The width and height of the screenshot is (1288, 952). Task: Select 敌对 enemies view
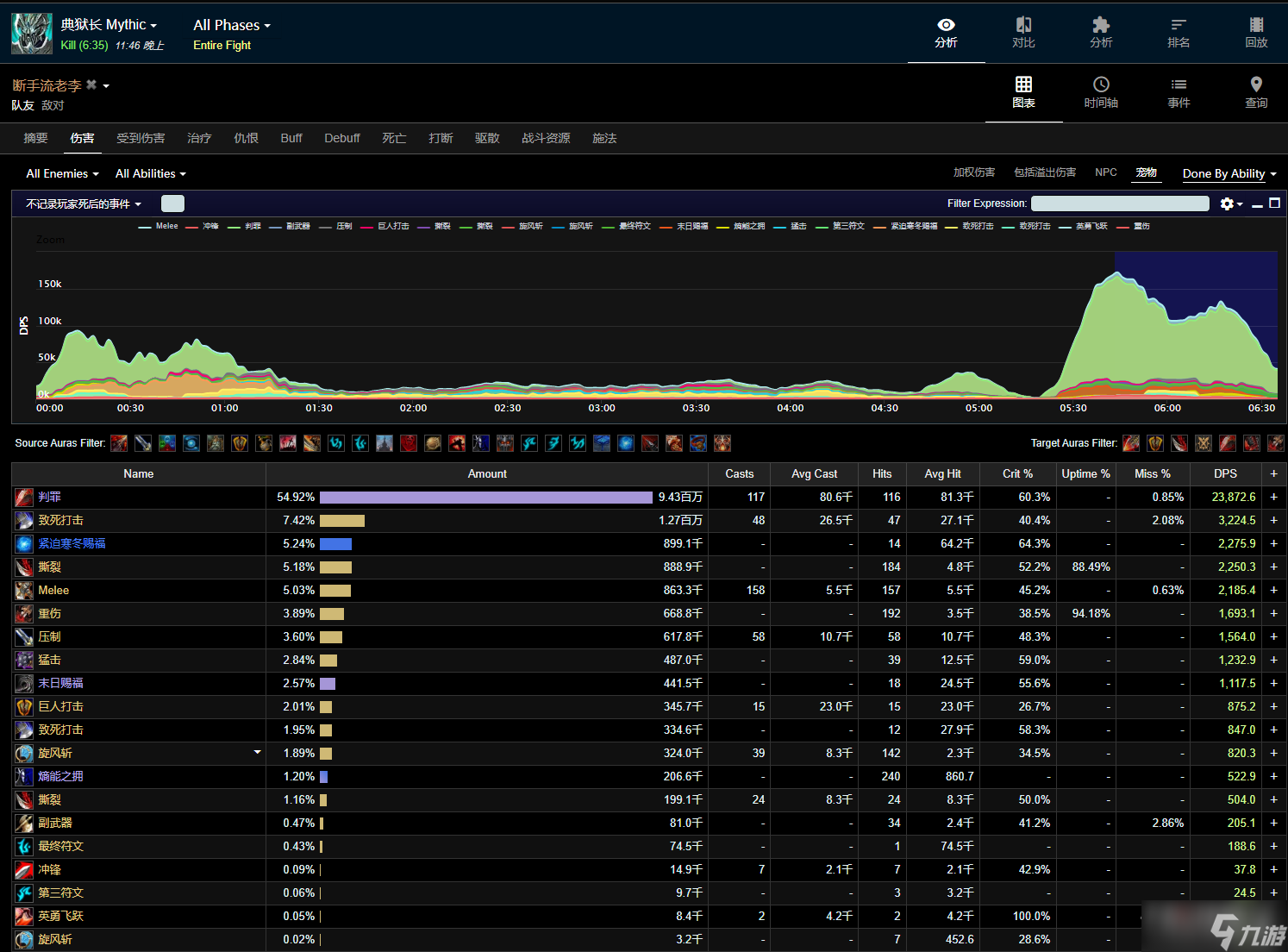(53, 105)
